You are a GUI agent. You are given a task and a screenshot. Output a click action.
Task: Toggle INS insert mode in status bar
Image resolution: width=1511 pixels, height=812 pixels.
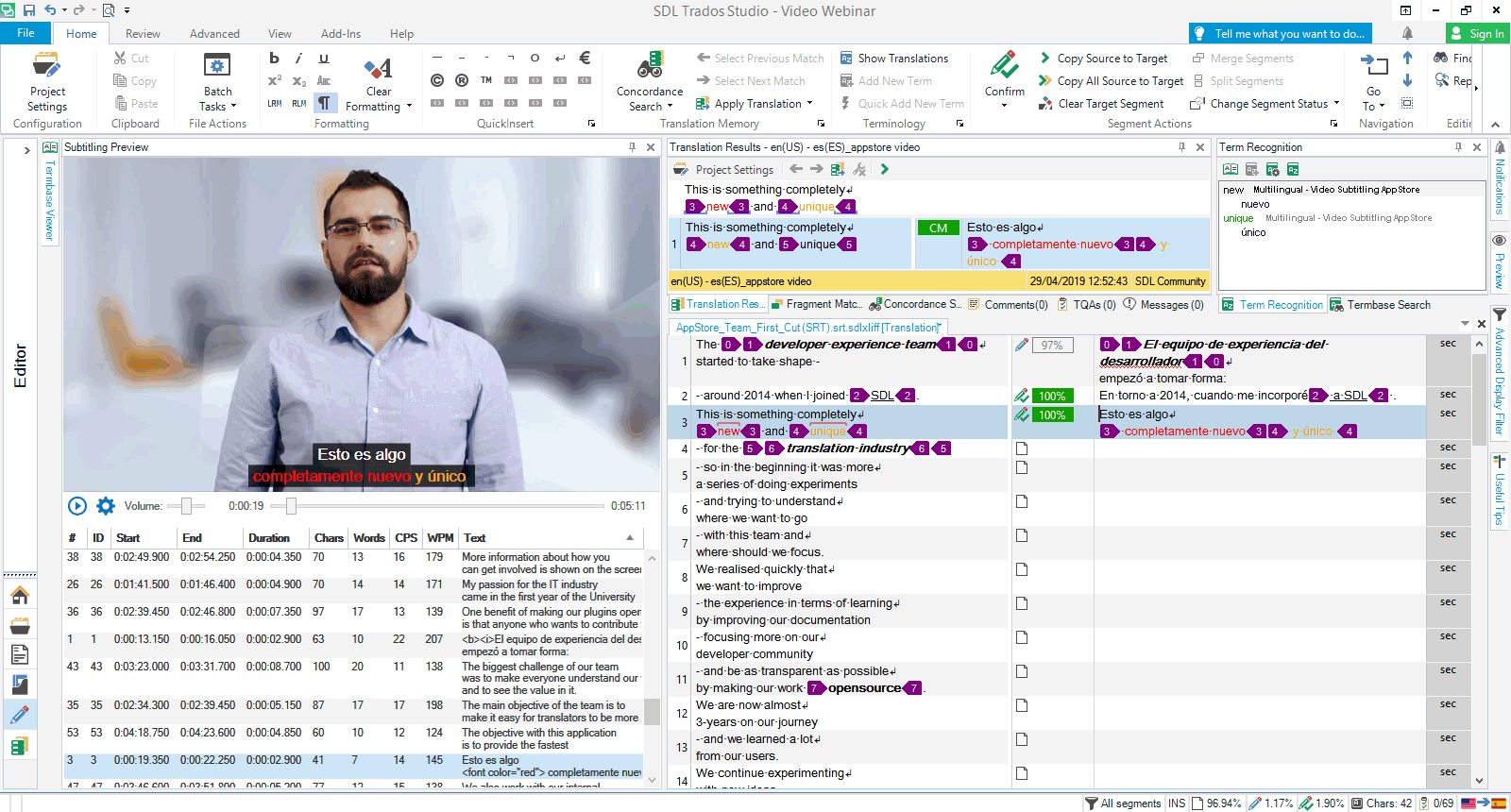coord(1177,804)
